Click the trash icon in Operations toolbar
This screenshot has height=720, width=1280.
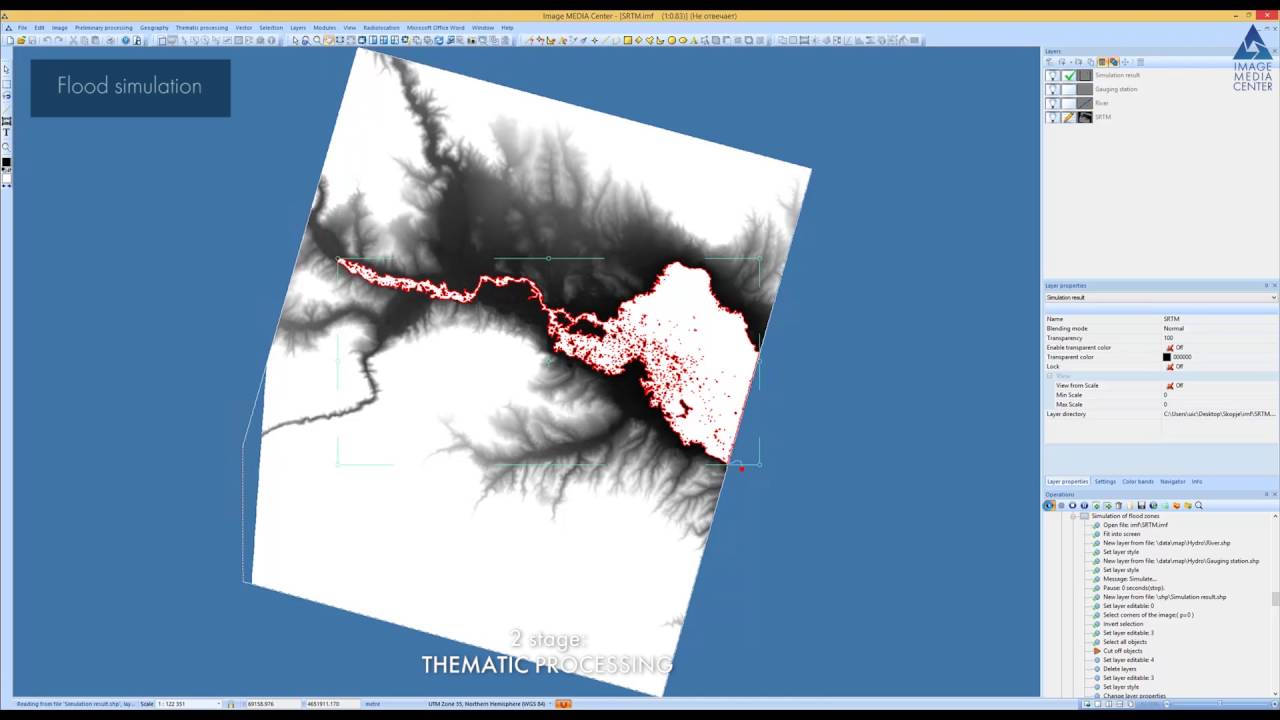(1119, 506)
